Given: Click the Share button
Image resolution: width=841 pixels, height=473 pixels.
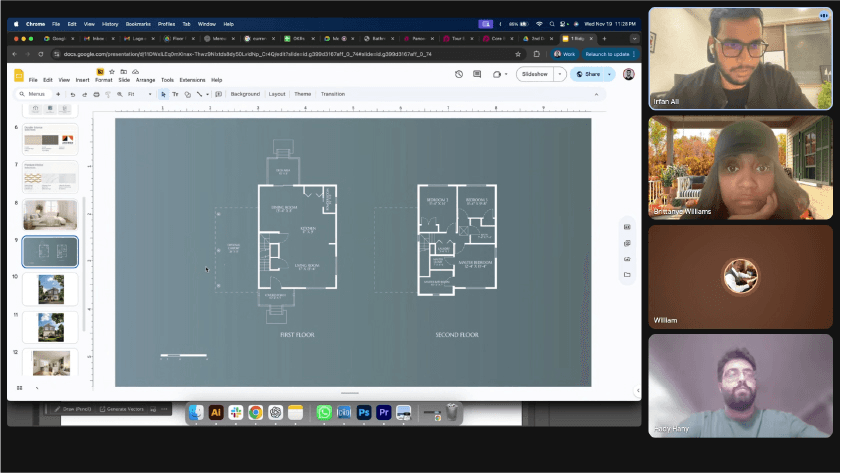Looking at the screenshot, I should pyautogui.click(x=588, y=74).
